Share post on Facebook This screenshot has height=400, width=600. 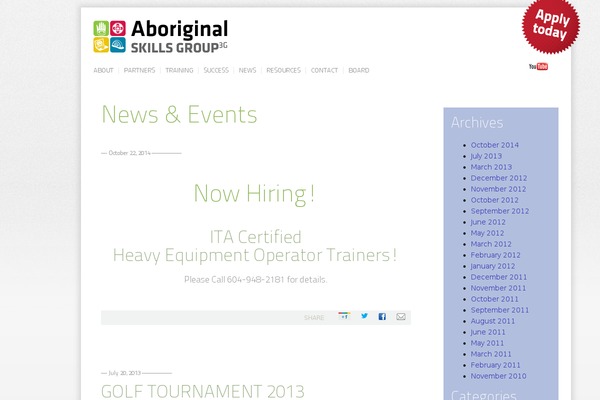tap(382, 316)
